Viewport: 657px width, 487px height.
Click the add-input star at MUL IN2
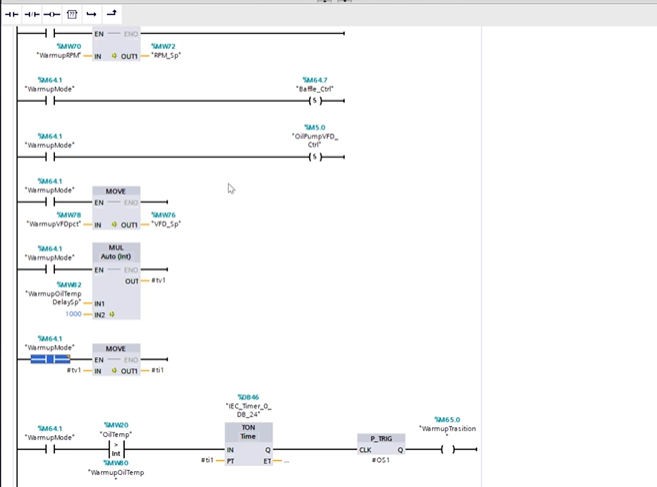point(112,314)
